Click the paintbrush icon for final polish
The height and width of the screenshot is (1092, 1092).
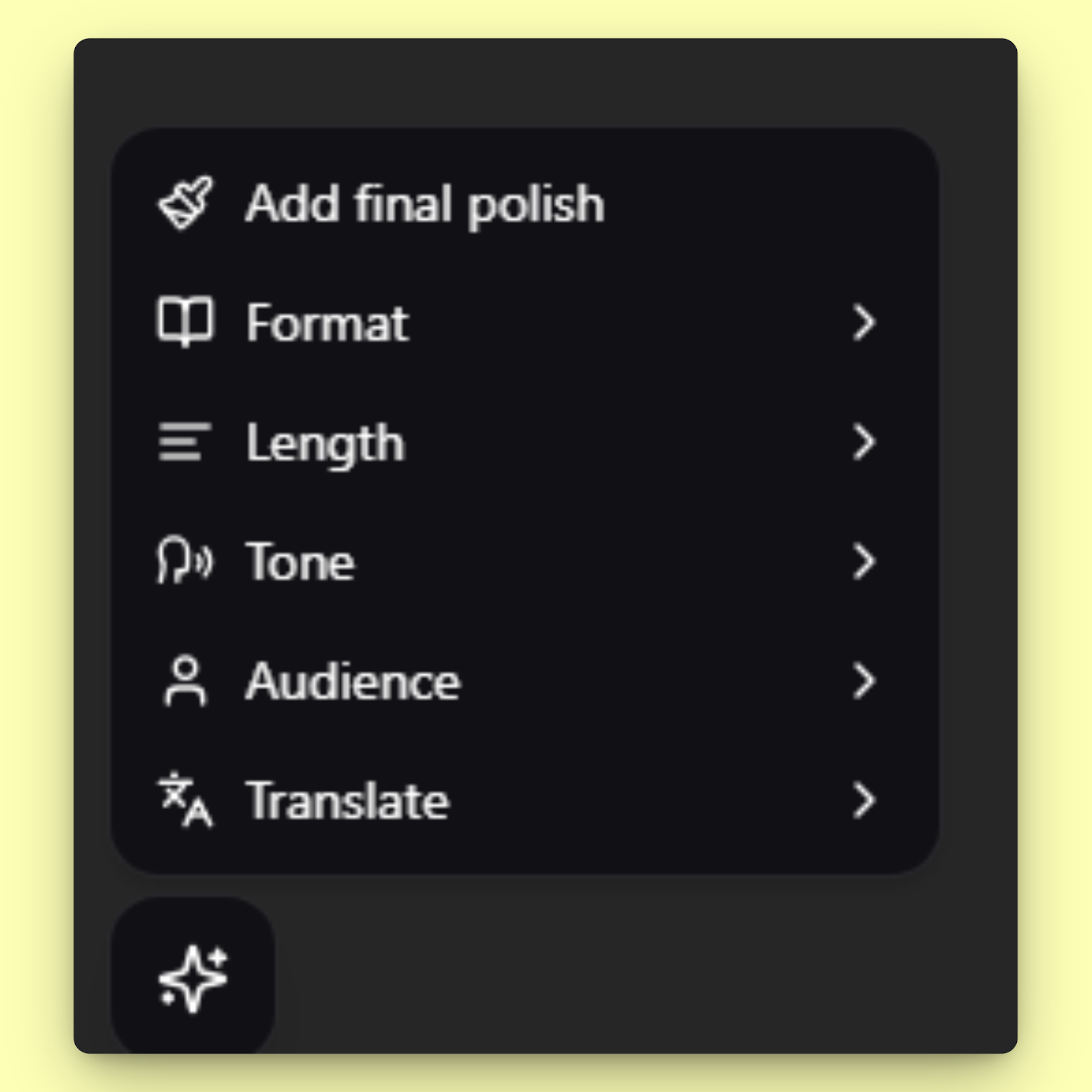[x=186, y=203]
